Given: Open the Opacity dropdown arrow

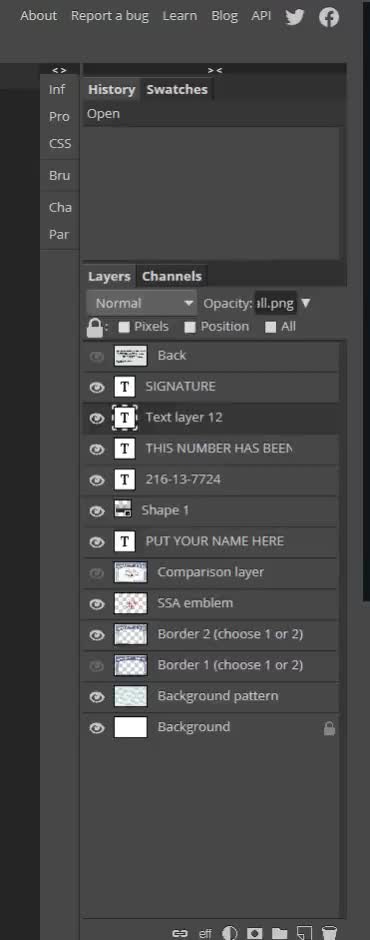Looking at the screenshot, I should tap(305, 303).
